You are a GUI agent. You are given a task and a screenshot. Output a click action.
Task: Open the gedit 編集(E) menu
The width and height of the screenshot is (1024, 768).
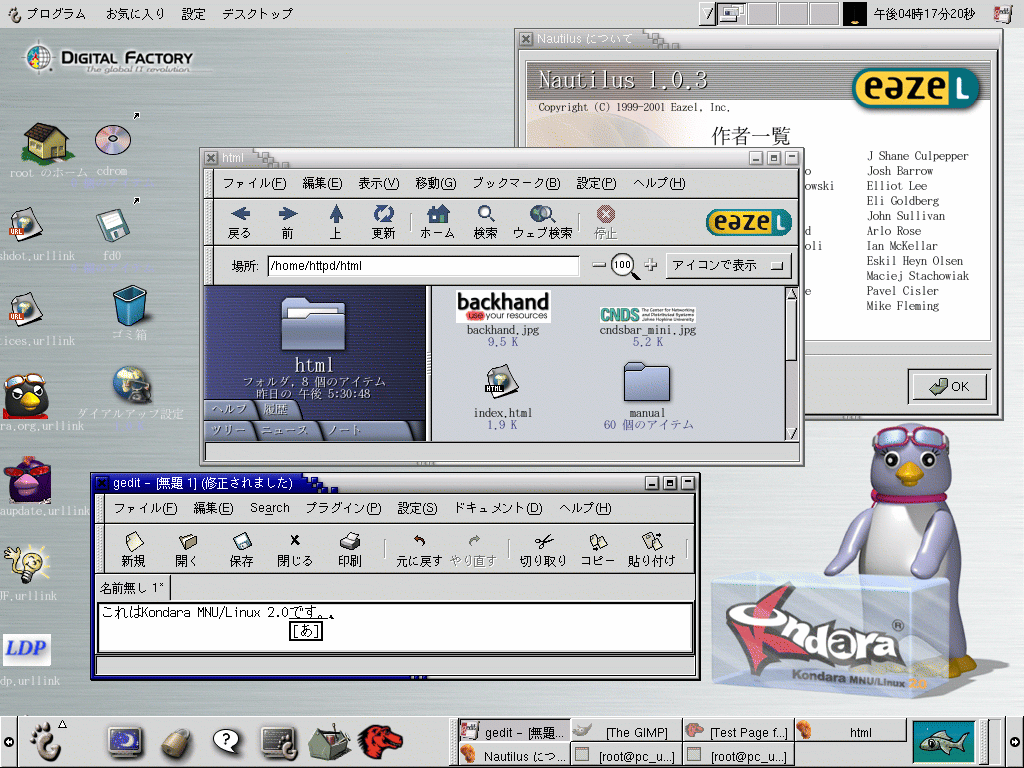[214, 507]
